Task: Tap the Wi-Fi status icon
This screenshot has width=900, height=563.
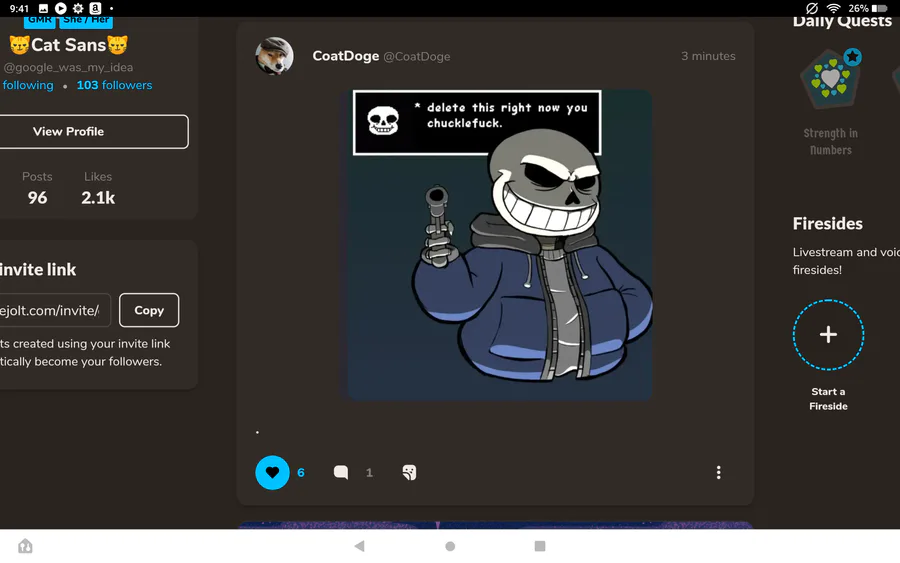Action: pos(833,8)
